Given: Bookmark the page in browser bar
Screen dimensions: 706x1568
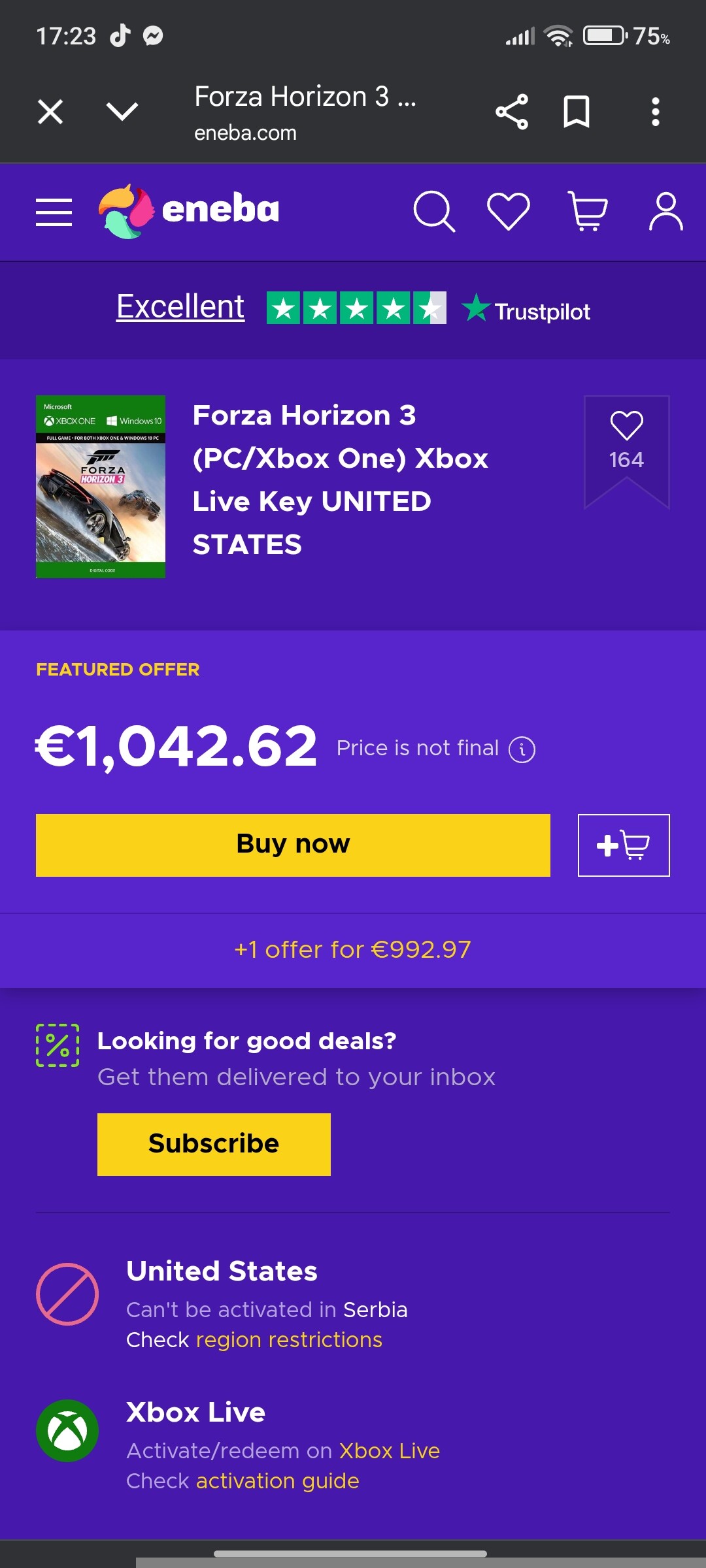Looking at the screenshot, I should 577,112.
